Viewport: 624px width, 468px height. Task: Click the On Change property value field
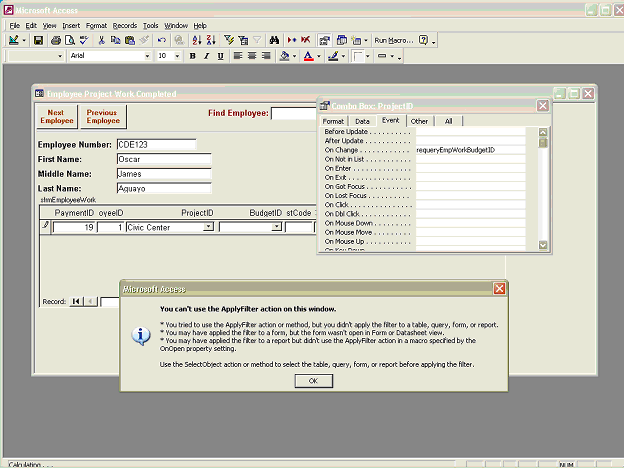(470, 150)
